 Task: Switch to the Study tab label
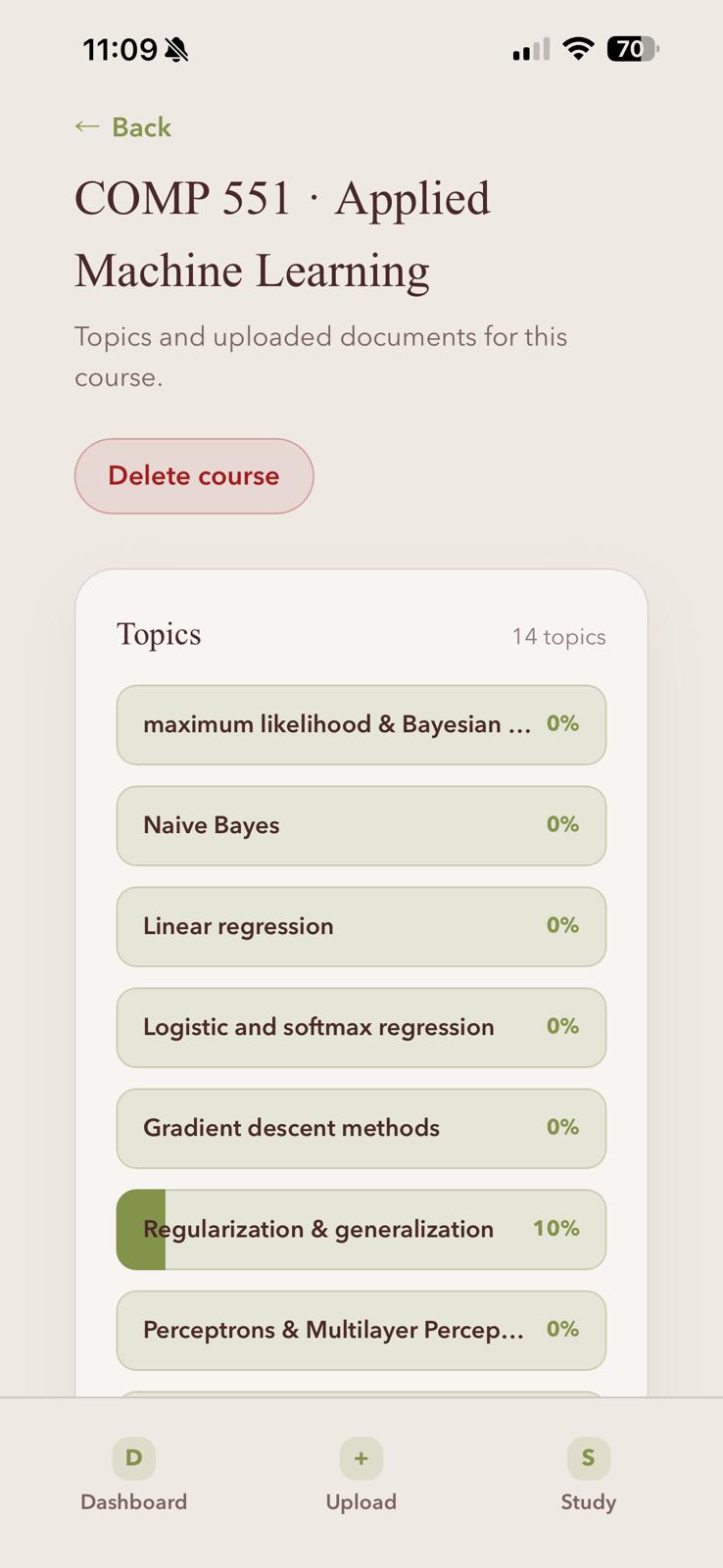click(589, 1502)
